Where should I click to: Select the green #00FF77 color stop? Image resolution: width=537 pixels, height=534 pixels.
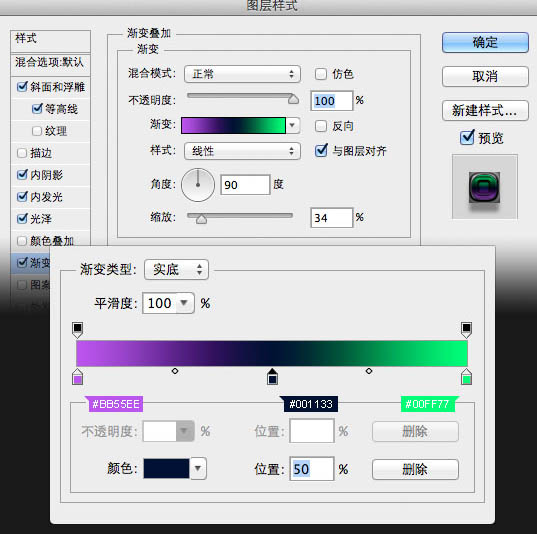(466, 376)
